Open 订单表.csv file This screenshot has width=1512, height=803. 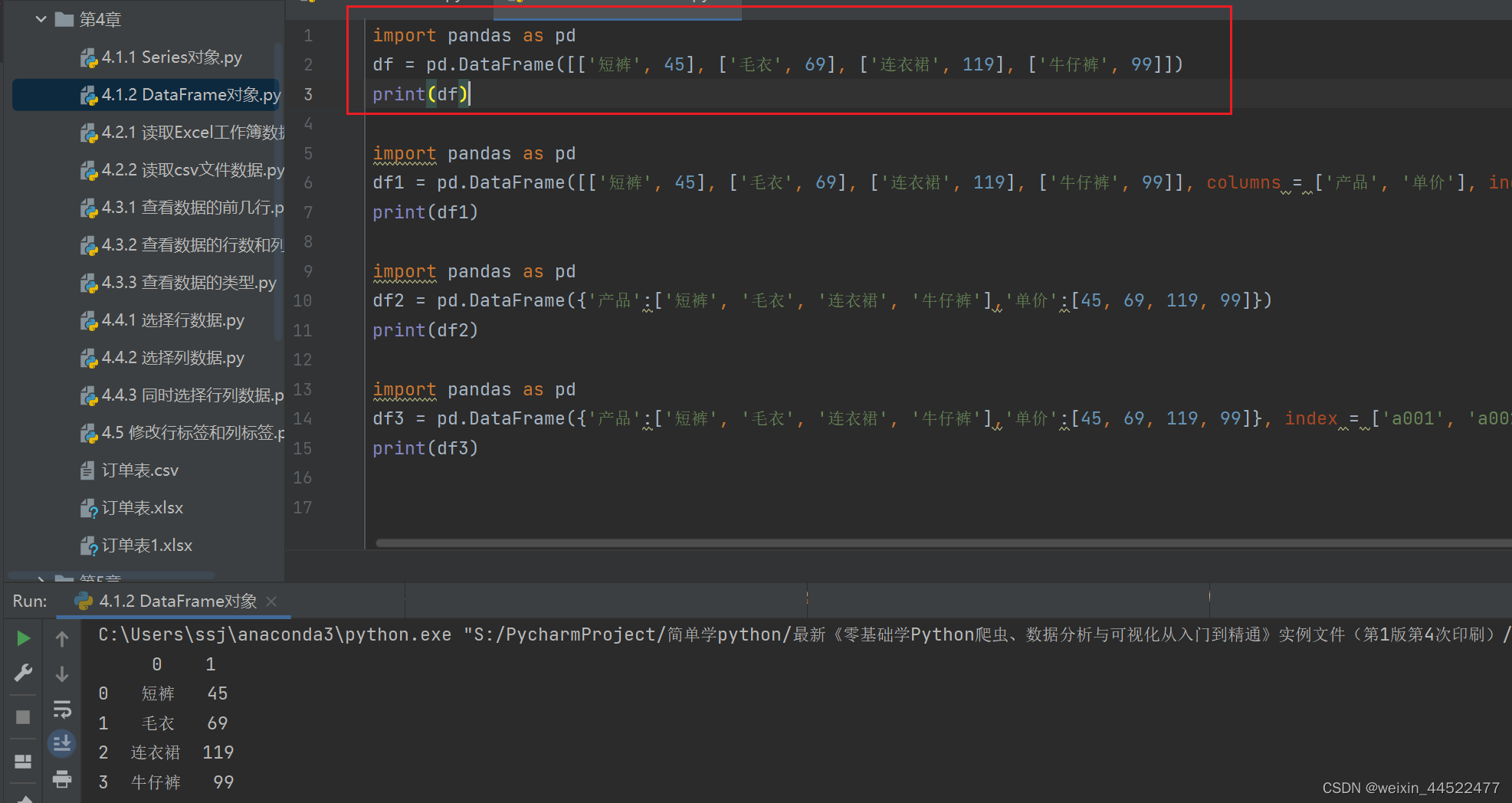coord(139,470)
